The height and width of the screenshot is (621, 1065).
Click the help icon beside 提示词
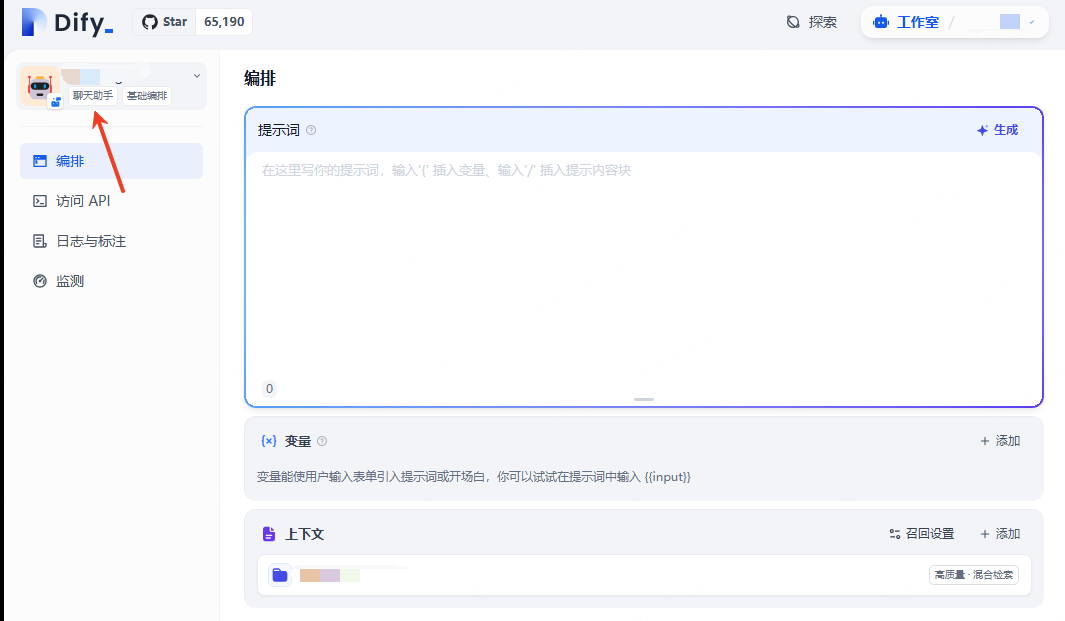coord(311,130)
